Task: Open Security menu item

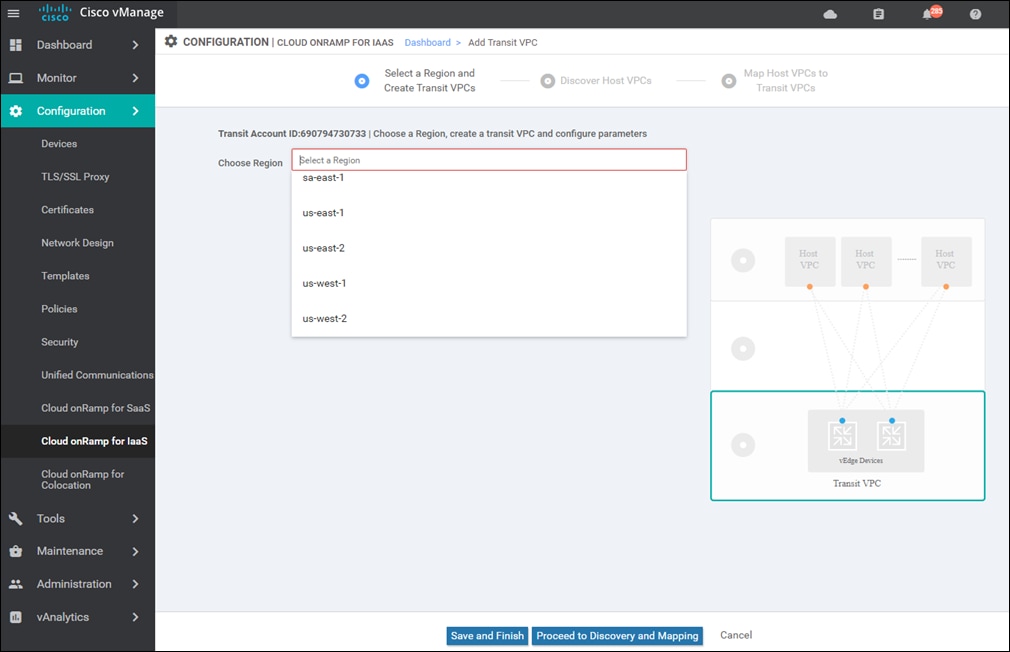Action: [60, 342]
